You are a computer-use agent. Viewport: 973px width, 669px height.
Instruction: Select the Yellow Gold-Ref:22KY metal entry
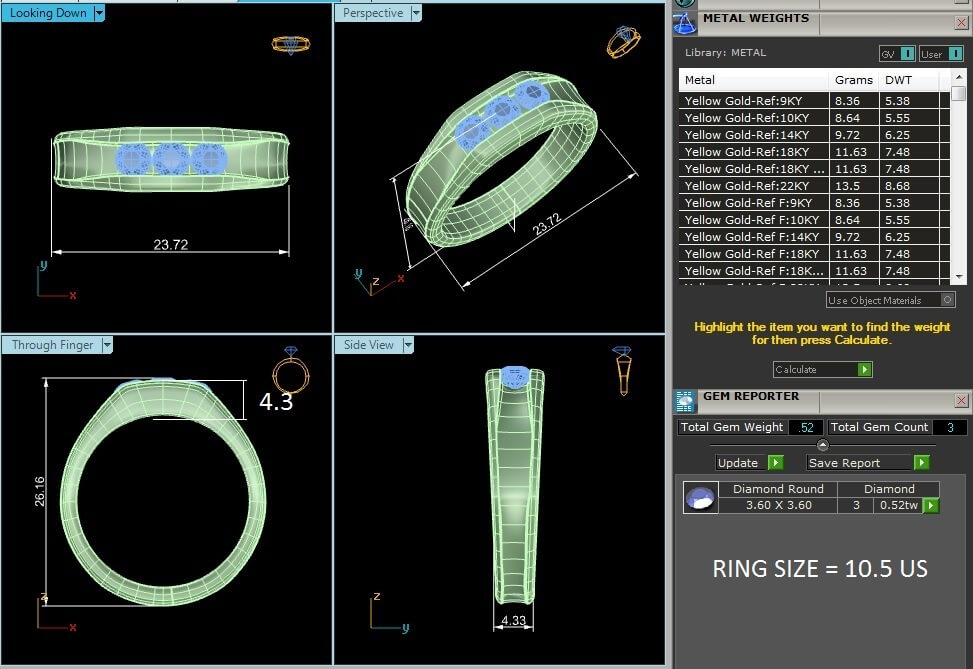point(752,186)
